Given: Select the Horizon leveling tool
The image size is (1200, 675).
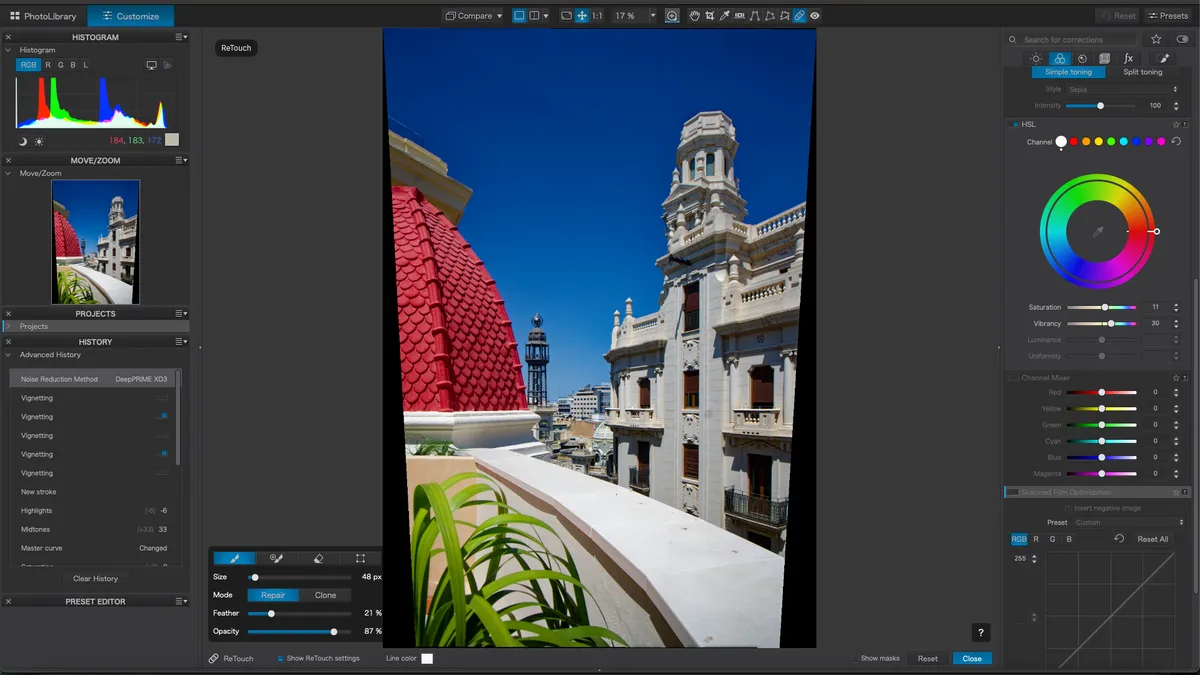Looking at the screenshot, I should pos(740,16).
